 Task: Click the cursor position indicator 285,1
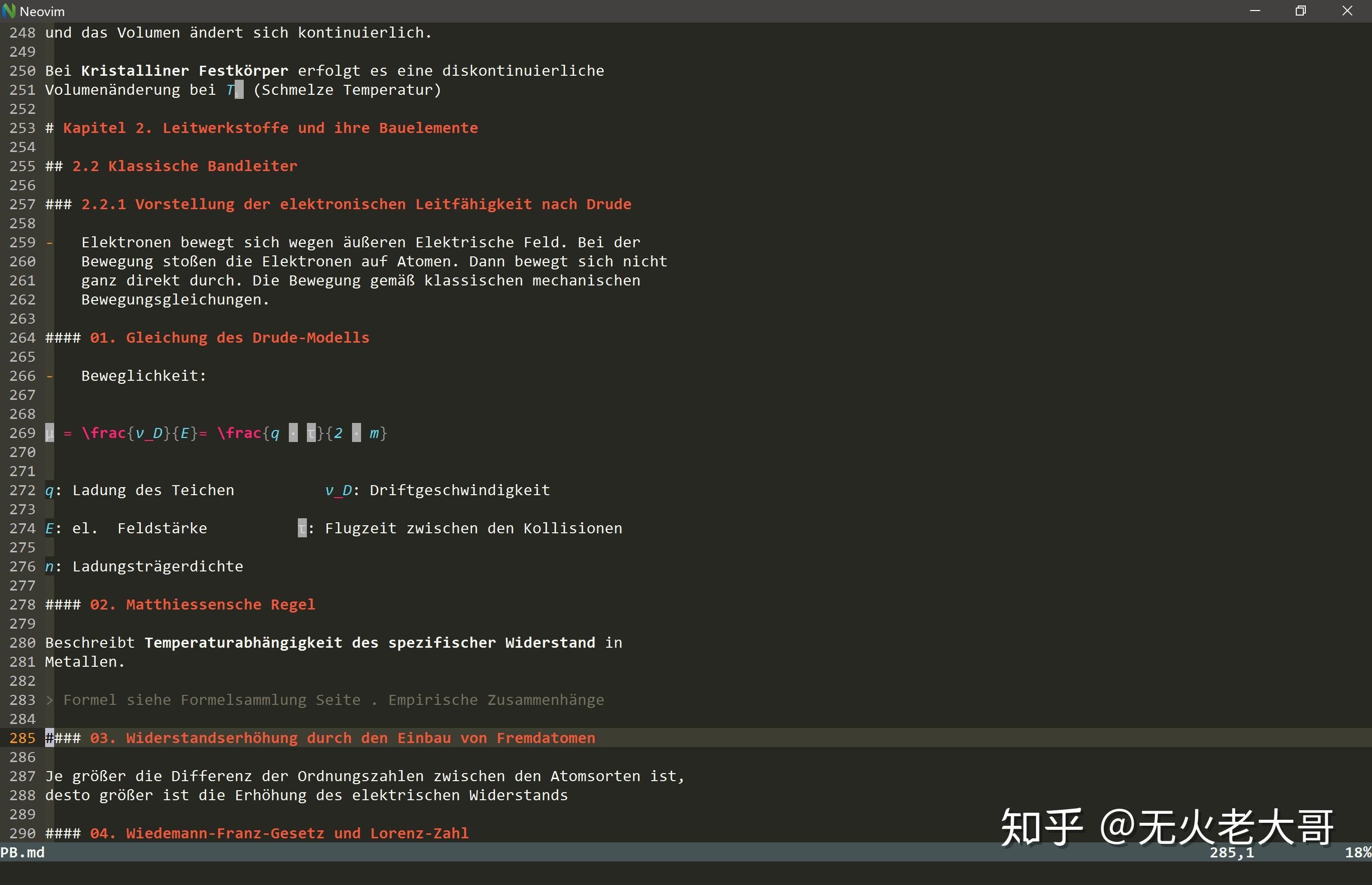tap(1233, 853)
